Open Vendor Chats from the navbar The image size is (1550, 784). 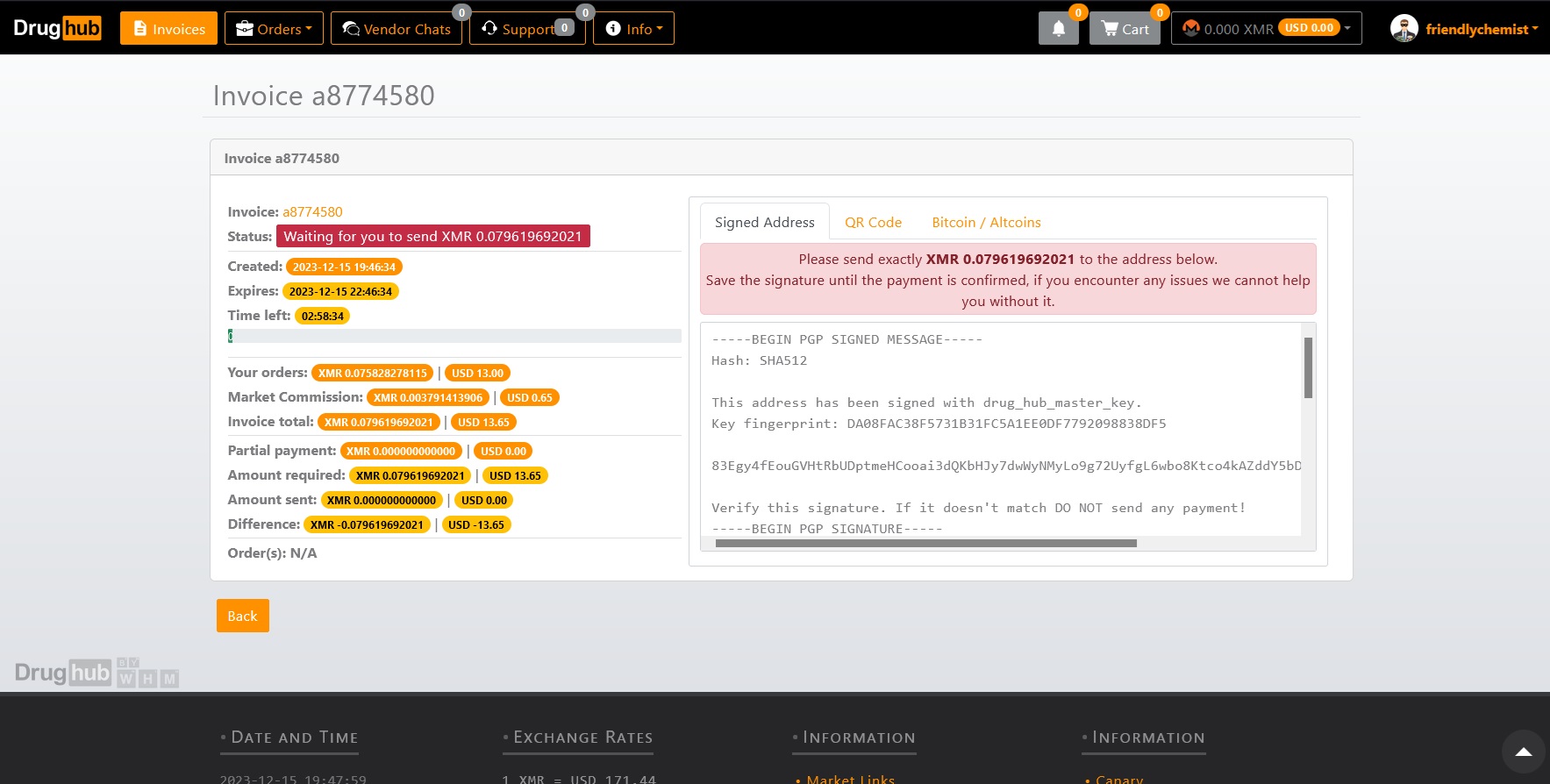tap(396, 28)
